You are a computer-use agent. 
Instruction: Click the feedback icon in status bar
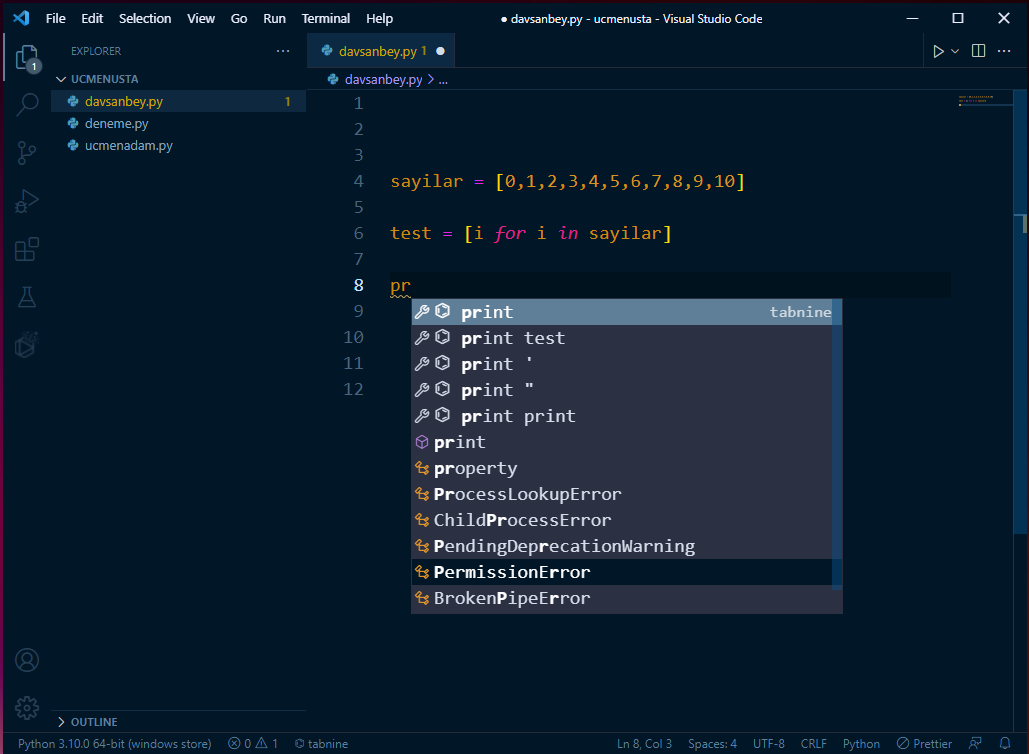pyautogui.click(x=975, y=744)
